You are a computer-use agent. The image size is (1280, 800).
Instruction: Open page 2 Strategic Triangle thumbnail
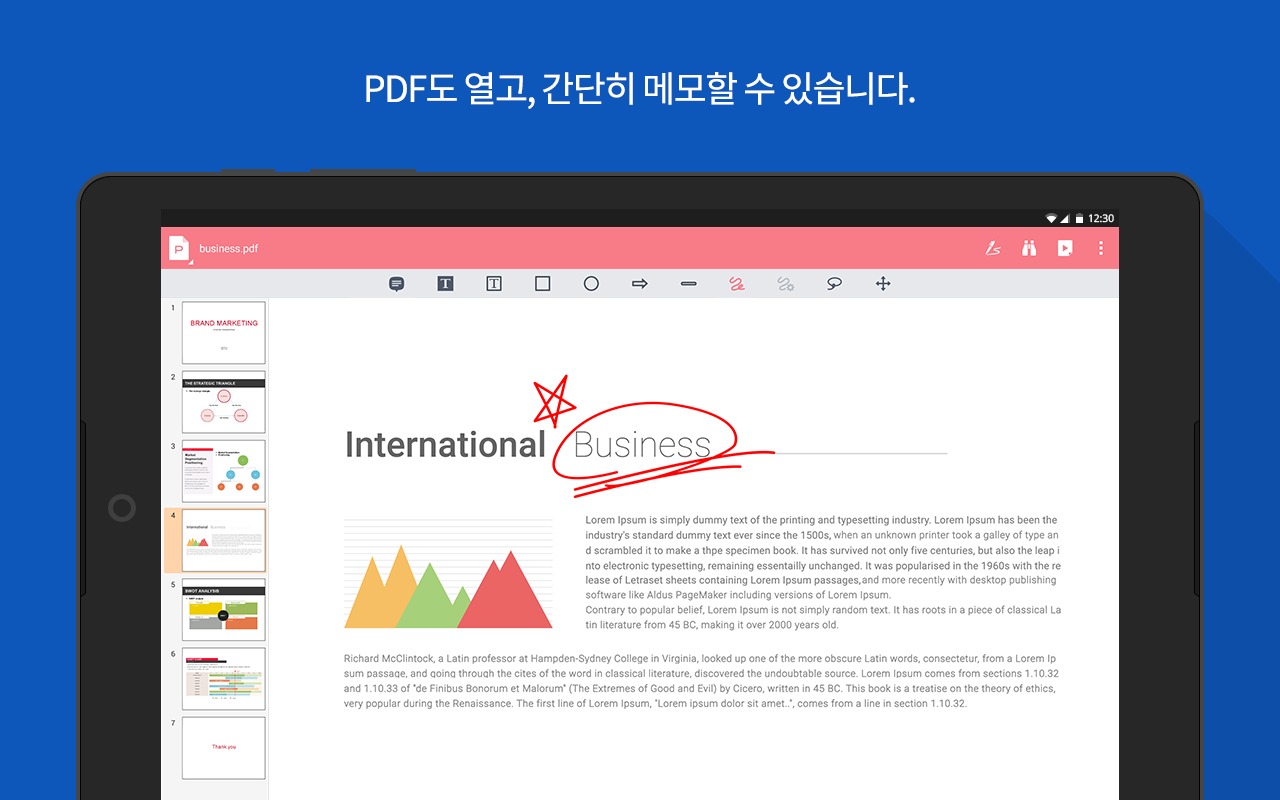point(224,402)
